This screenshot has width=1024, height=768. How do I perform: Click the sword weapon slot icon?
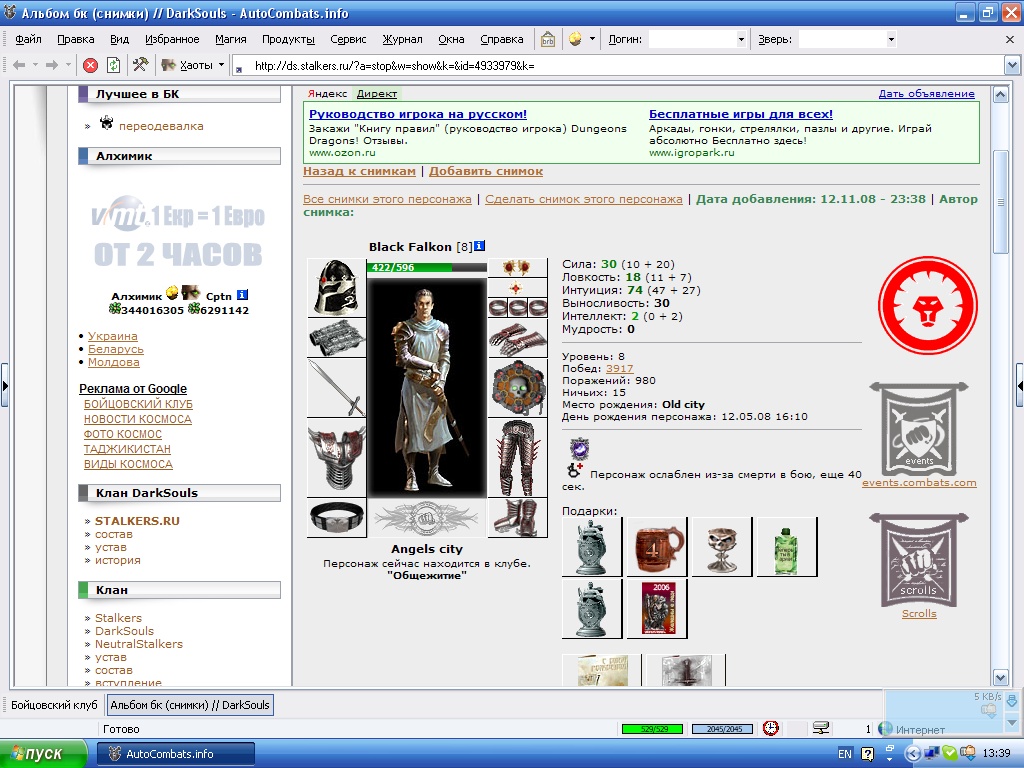coord(336,387)
